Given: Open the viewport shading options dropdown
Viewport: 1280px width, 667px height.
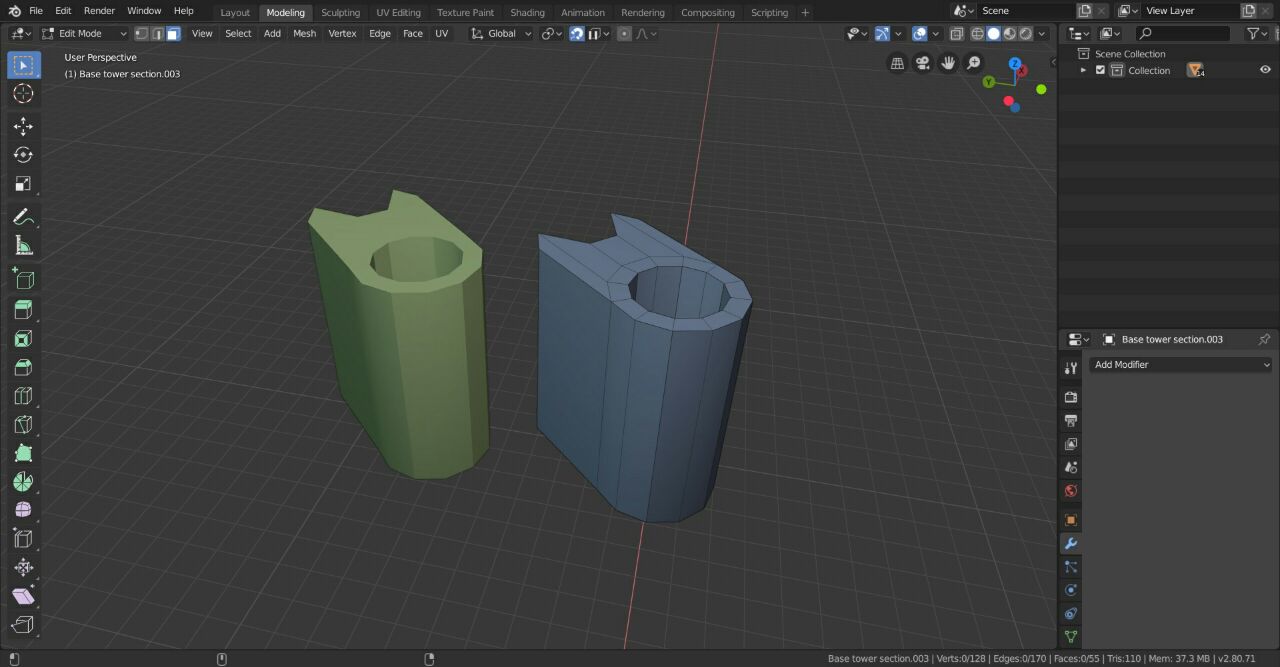Looking at the screenshot, I should (1042, 33).
